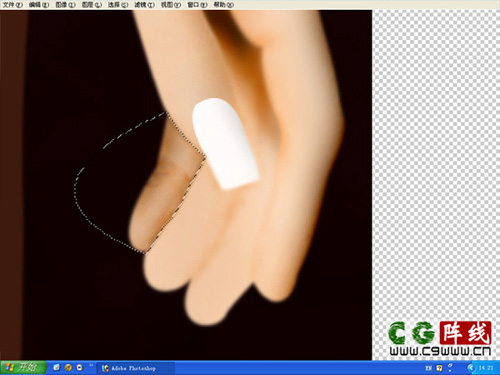Open the 图层 (Layer) menu
Screen dimensions: 500x375
coord(92,5)
